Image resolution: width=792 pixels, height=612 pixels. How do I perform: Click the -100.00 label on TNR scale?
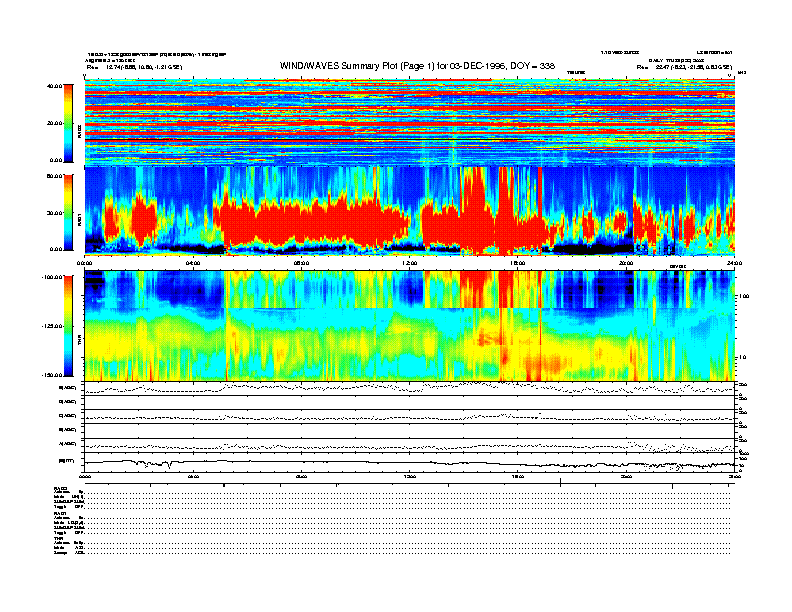click(53, 277)
